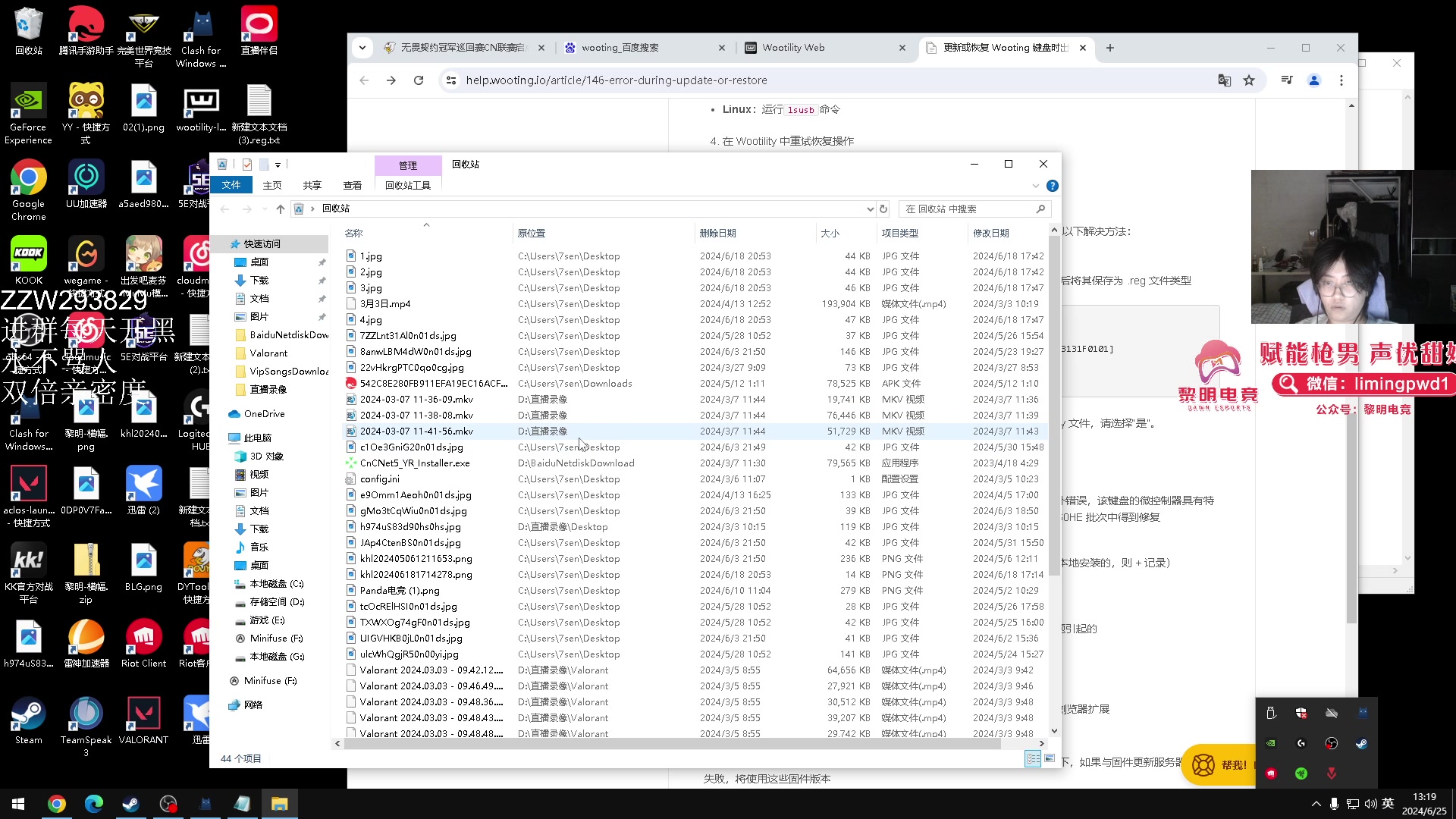Click the back button in Explorer

click(224, 209)
